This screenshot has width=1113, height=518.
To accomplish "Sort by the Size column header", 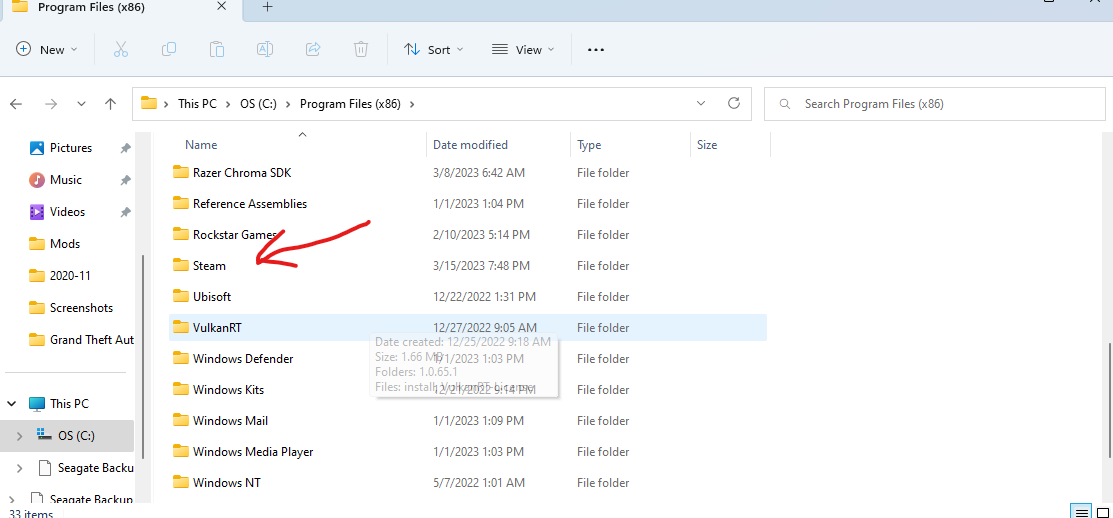I will click(x=707, y=145).
